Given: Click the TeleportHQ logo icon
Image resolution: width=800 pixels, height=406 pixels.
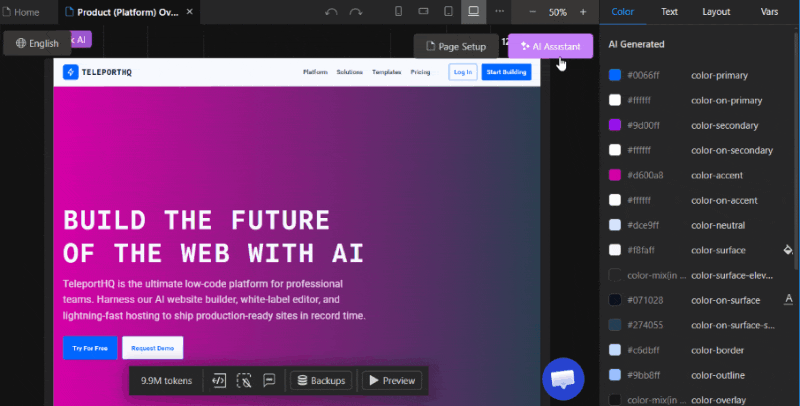Looking at the screenshot, I should point(70,72).
